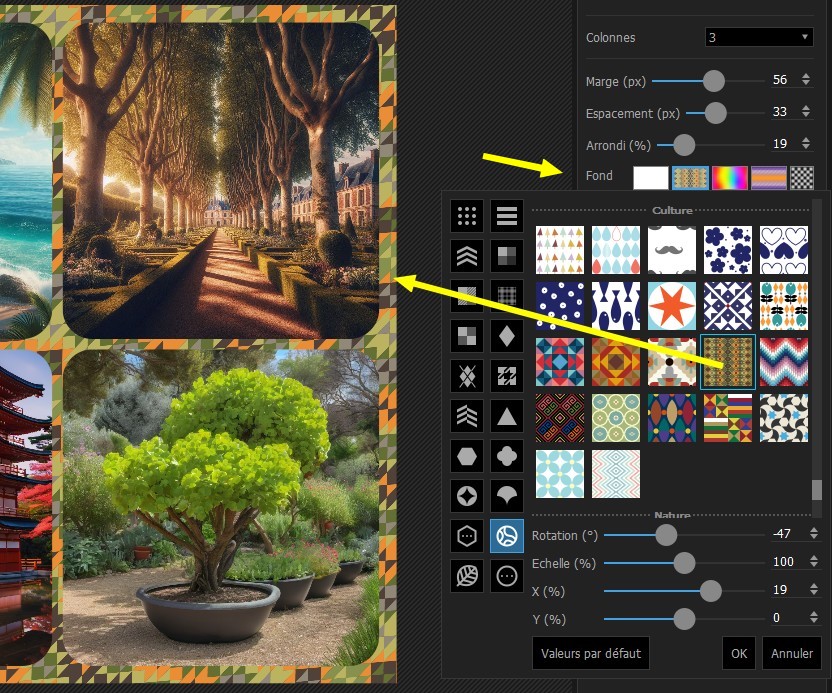Choose the pattern Fond swatch
This screenshot has width=832, height=693.
point(690,178)
